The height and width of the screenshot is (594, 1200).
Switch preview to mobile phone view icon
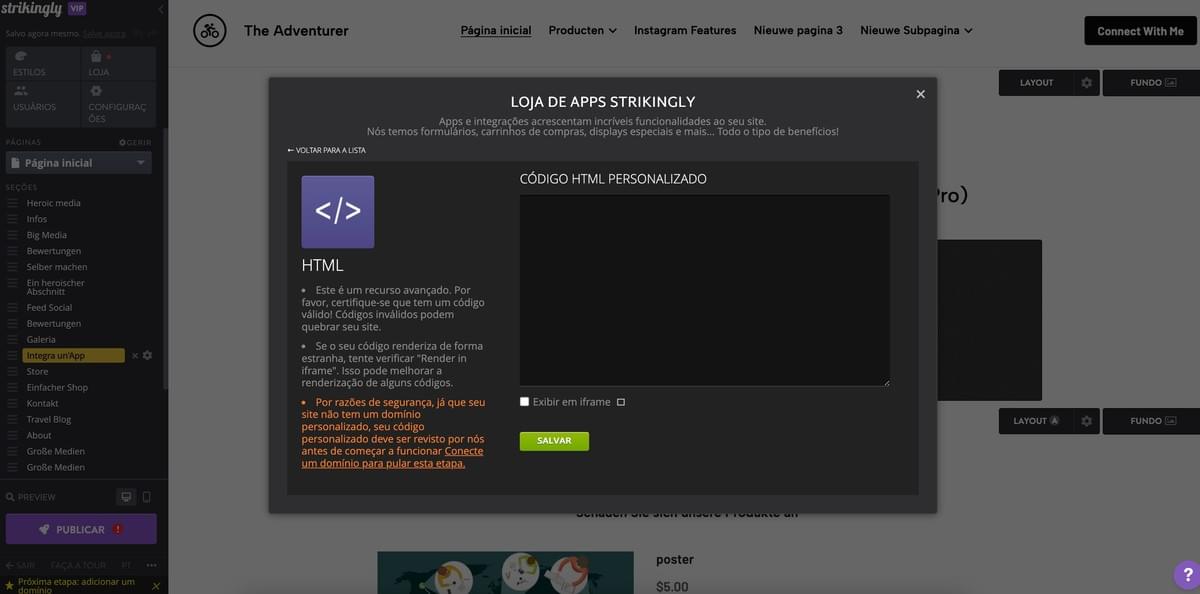point(146,497)
